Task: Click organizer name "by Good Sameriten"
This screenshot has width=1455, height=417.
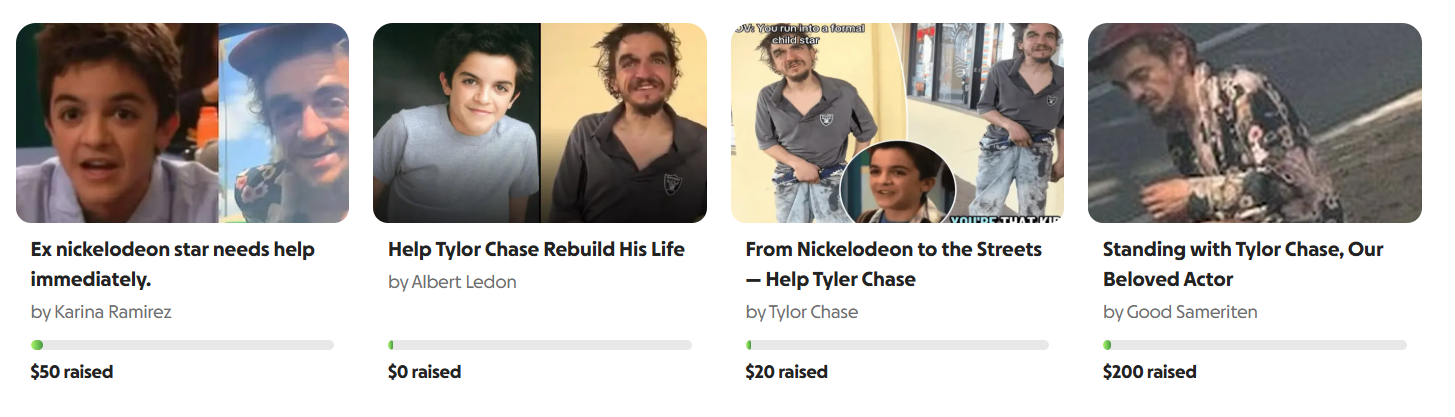Action: [1180, 312]
